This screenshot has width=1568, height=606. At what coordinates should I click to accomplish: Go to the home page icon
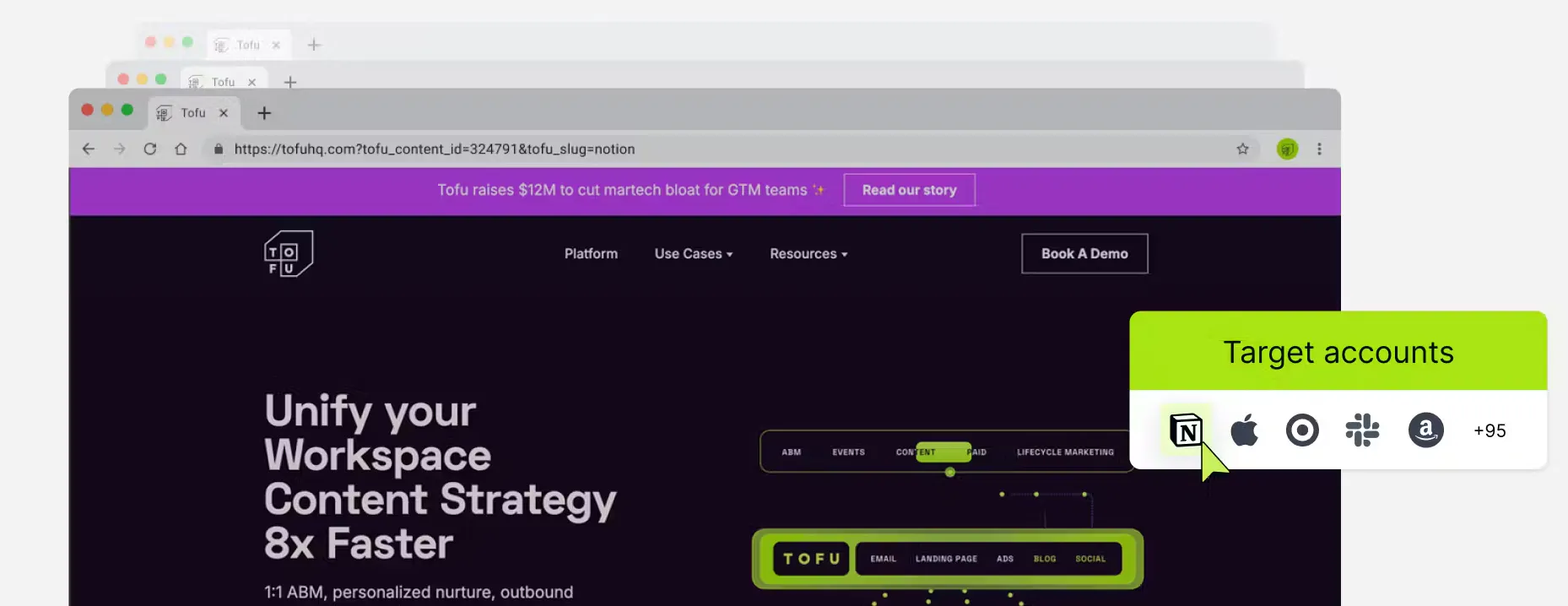pos(181,149)
